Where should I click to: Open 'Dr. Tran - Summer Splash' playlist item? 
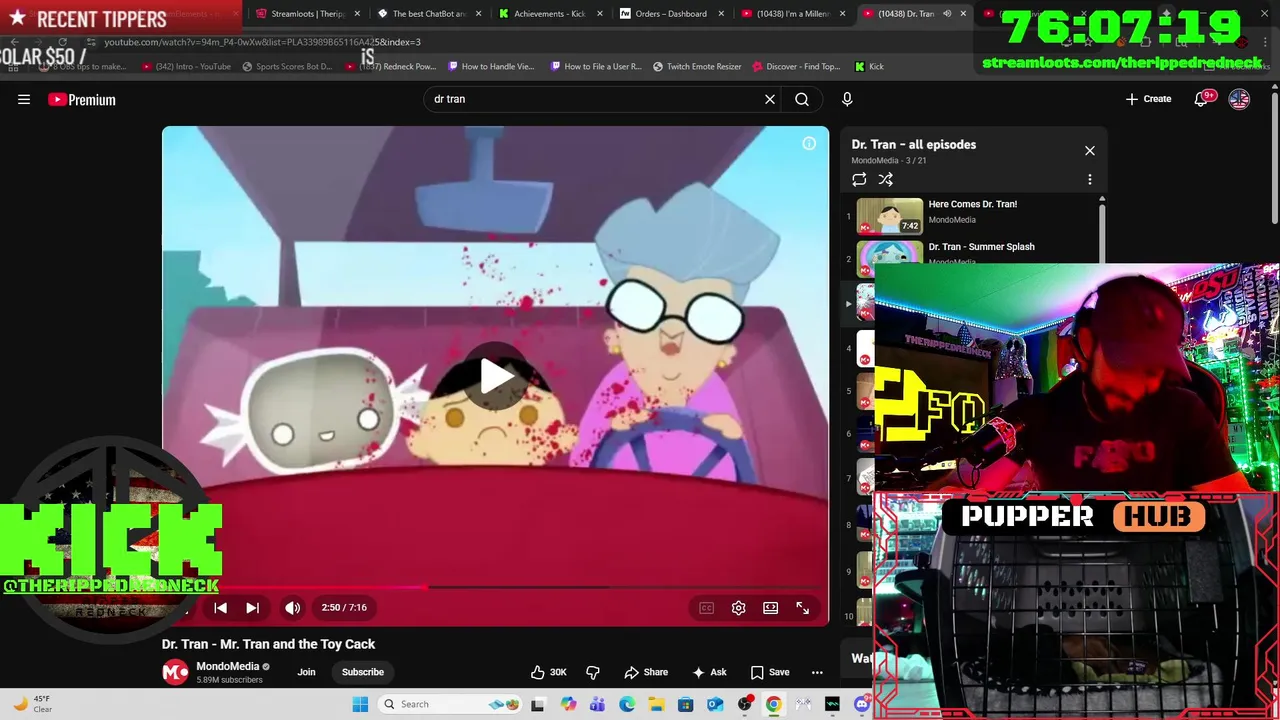(x=981, y=247)
